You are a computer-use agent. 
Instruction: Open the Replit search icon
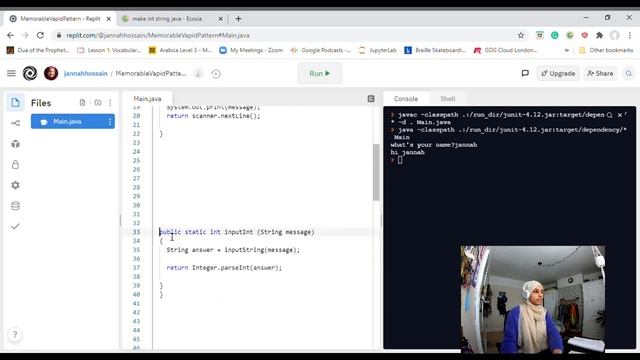click(x=629, y=73)
